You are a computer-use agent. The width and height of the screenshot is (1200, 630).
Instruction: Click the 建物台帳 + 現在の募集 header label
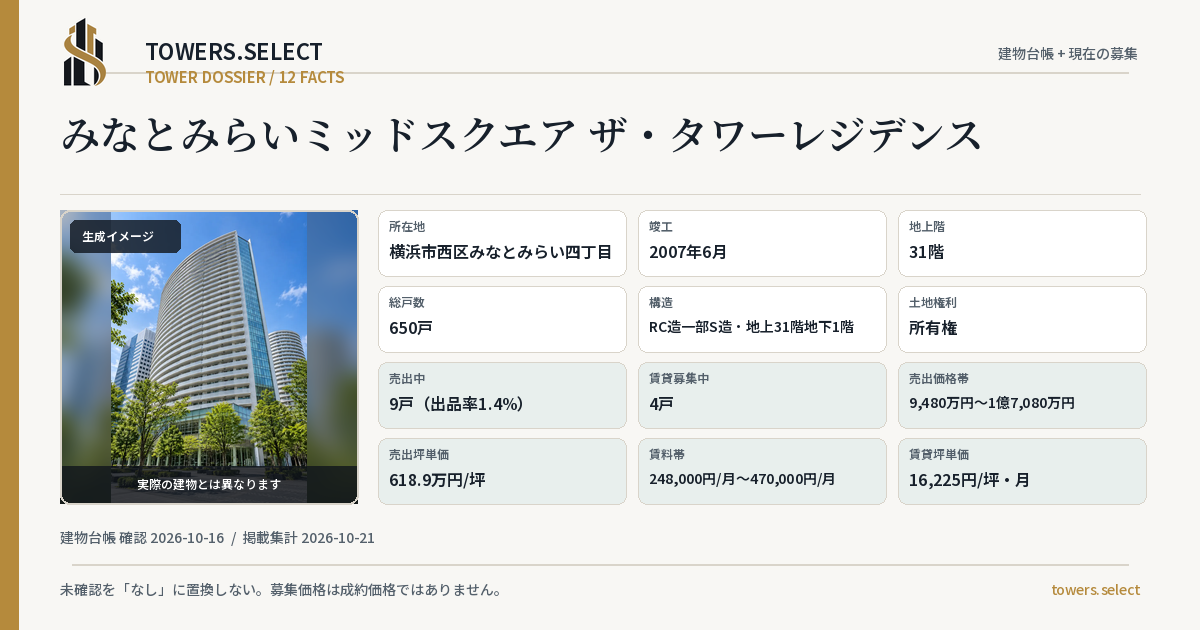coord(1068,54)
